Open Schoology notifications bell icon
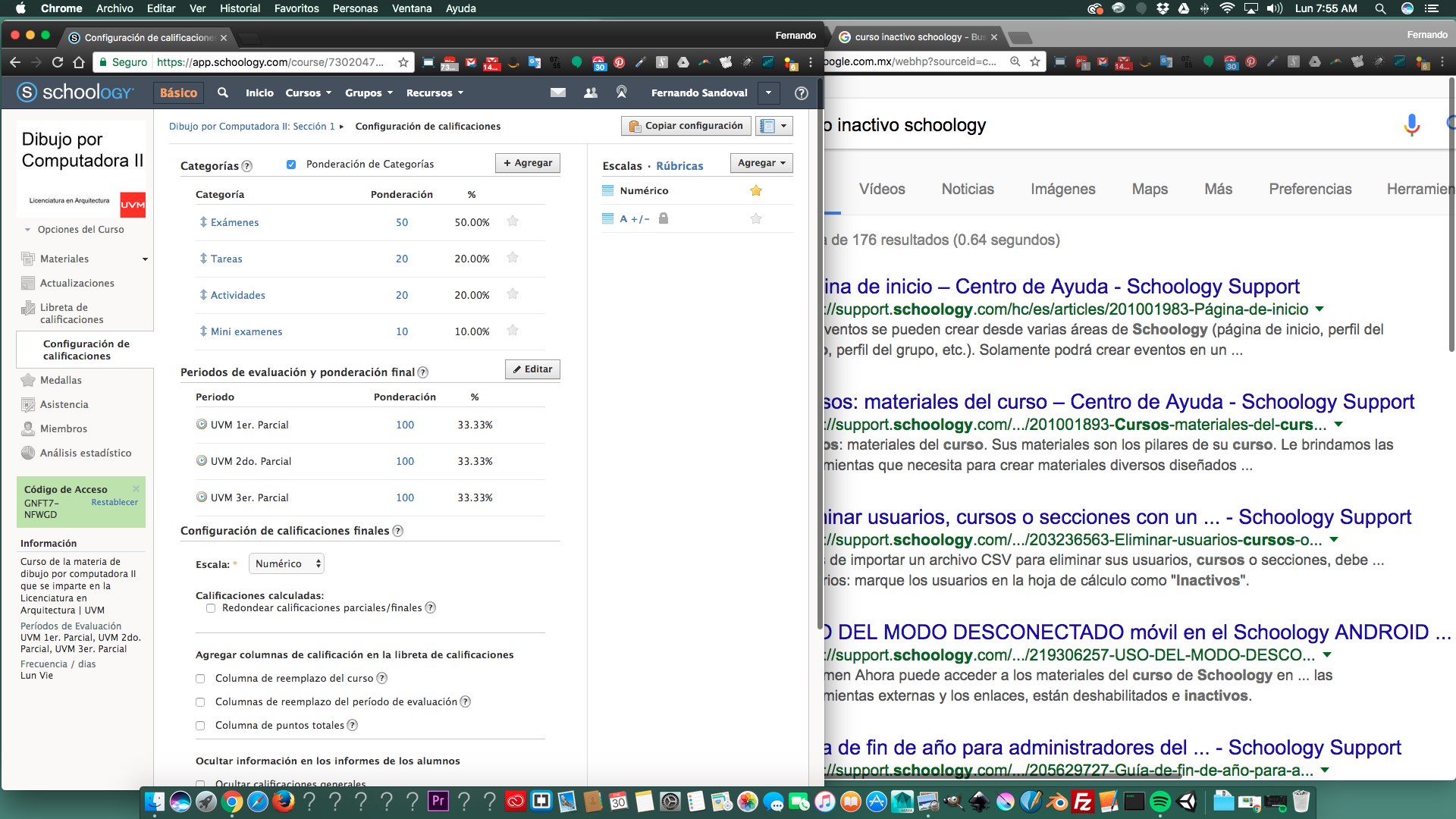This screenshot has height=819, width=1456. (621, 93)
